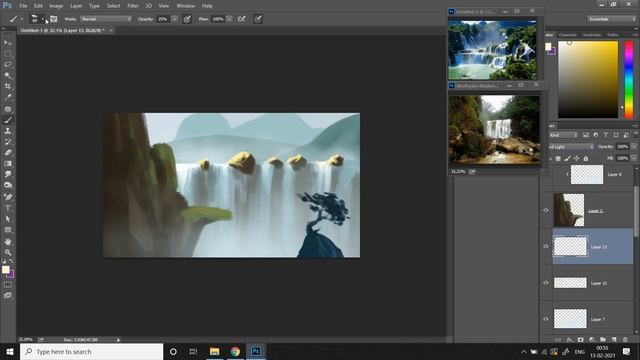This screenshot has height=360, width=640.
Task: Select the Eyedropper tool
Action: pyautogui.click(x=8, y=98)
